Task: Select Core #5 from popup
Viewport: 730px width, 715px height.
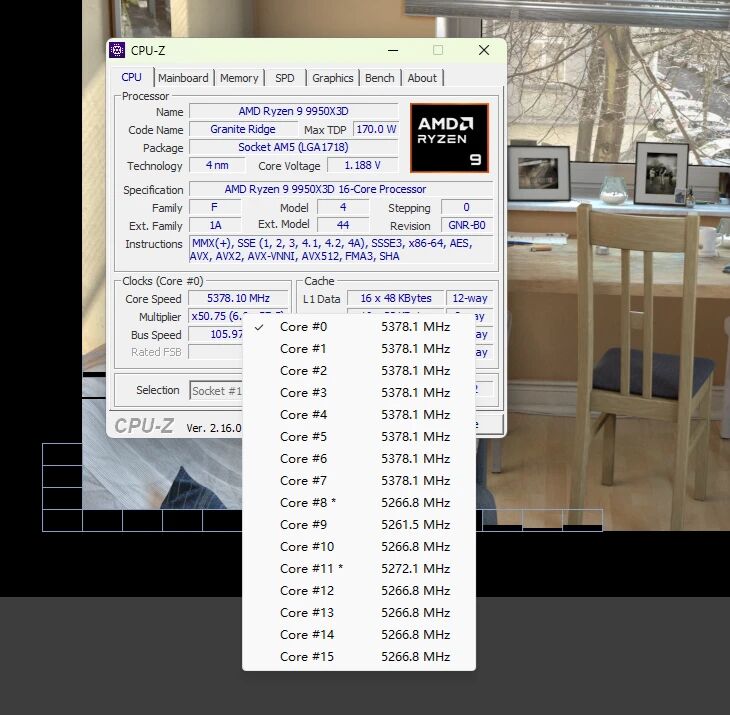Action: (359, 437)
